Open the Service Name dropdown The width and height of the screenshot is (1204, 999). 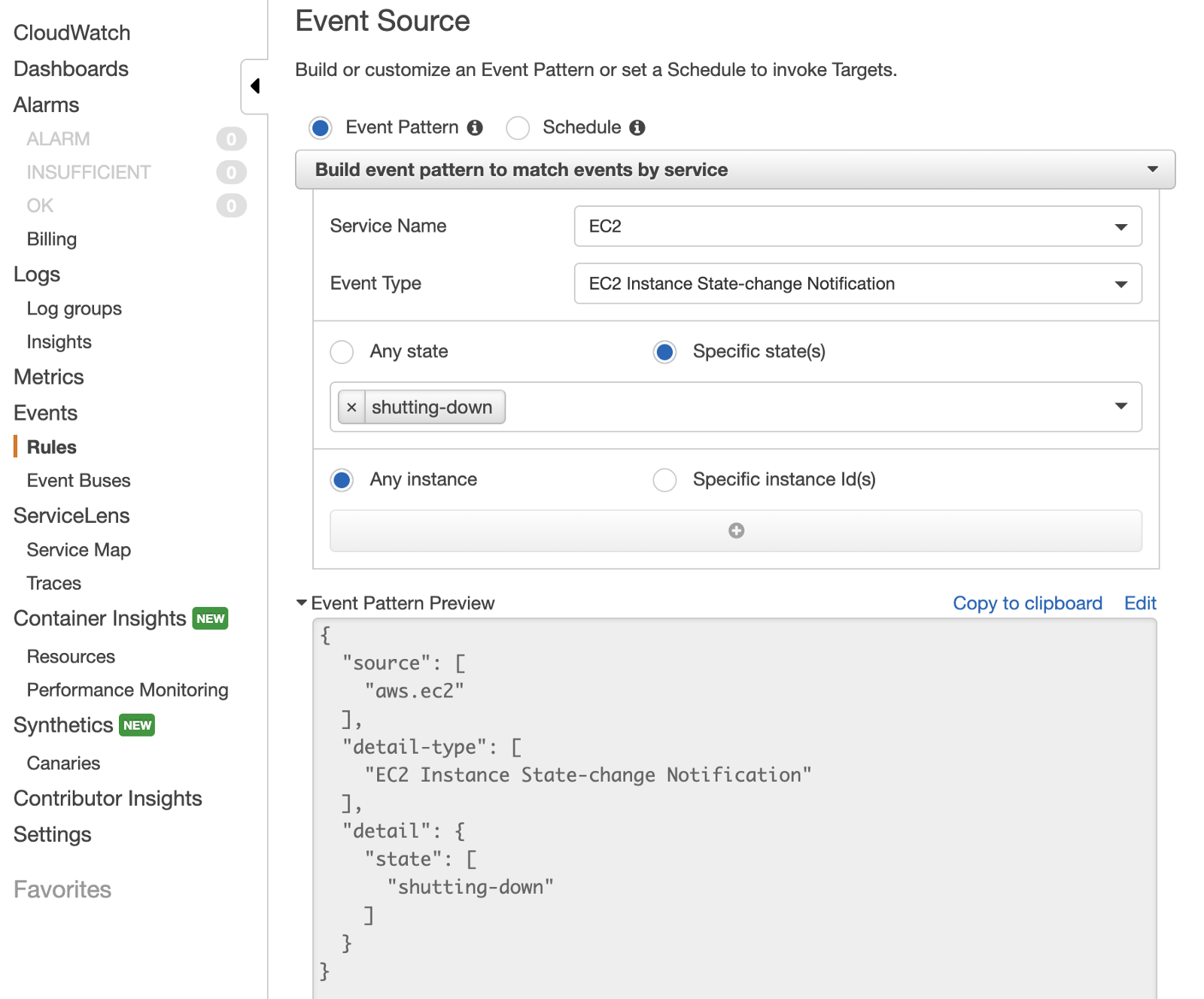point(857,226)
